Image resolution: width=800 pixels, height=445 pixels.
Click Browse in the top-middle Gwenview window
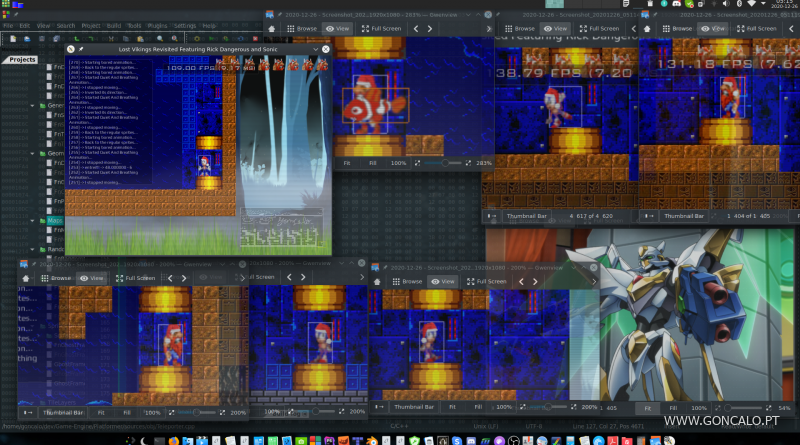[x=518, y=29]
